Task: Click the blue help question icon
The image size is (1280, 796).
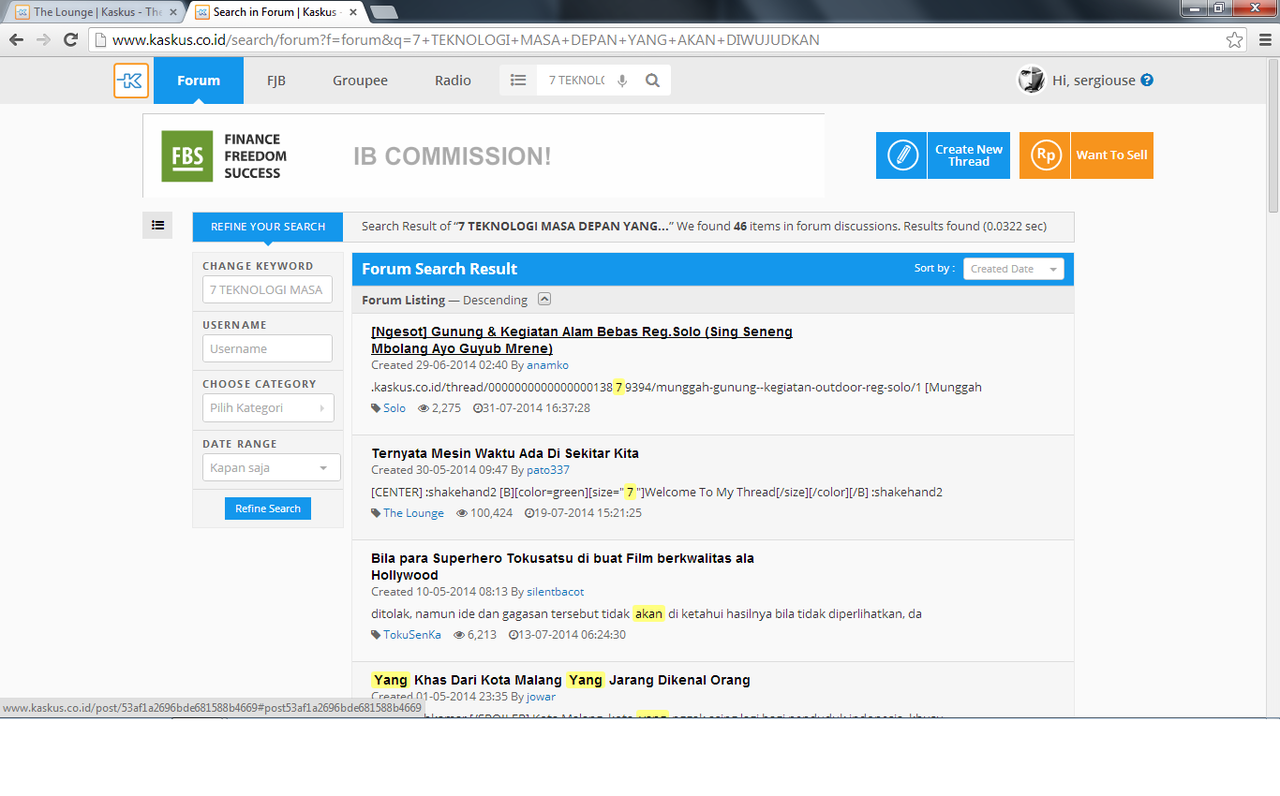Action: [1147, 80]
